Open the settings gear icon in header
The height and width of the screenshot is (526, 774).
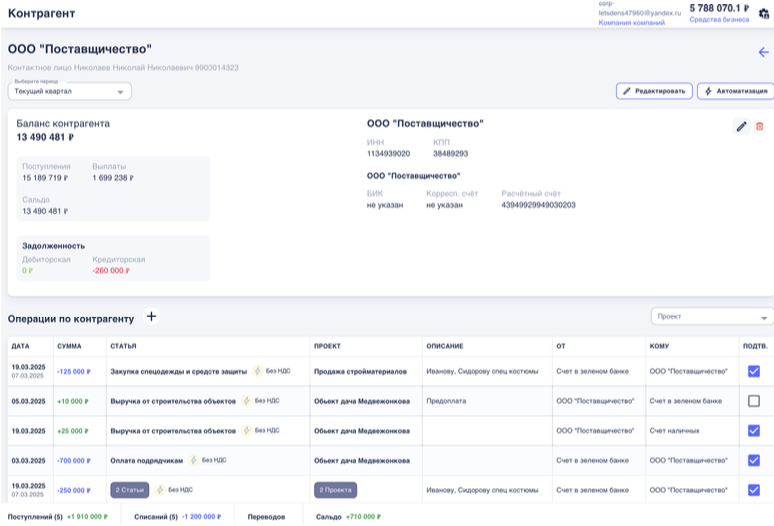click(764, 13)
